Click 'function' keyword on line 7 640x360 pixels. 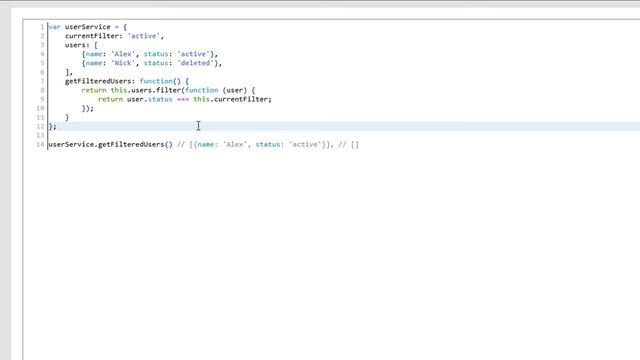tap(156, 81)
